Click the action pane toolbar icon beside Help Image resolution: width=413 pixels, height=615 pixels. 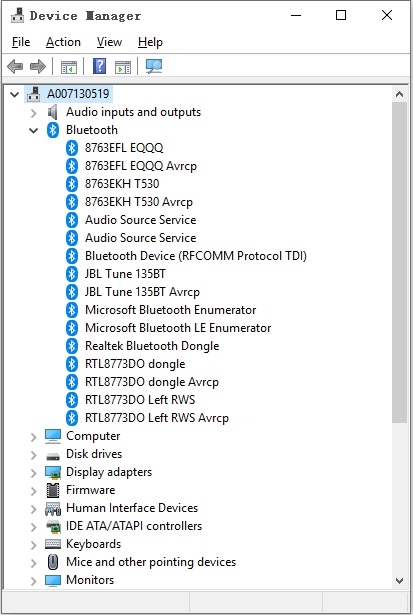(x=123, y=67)
